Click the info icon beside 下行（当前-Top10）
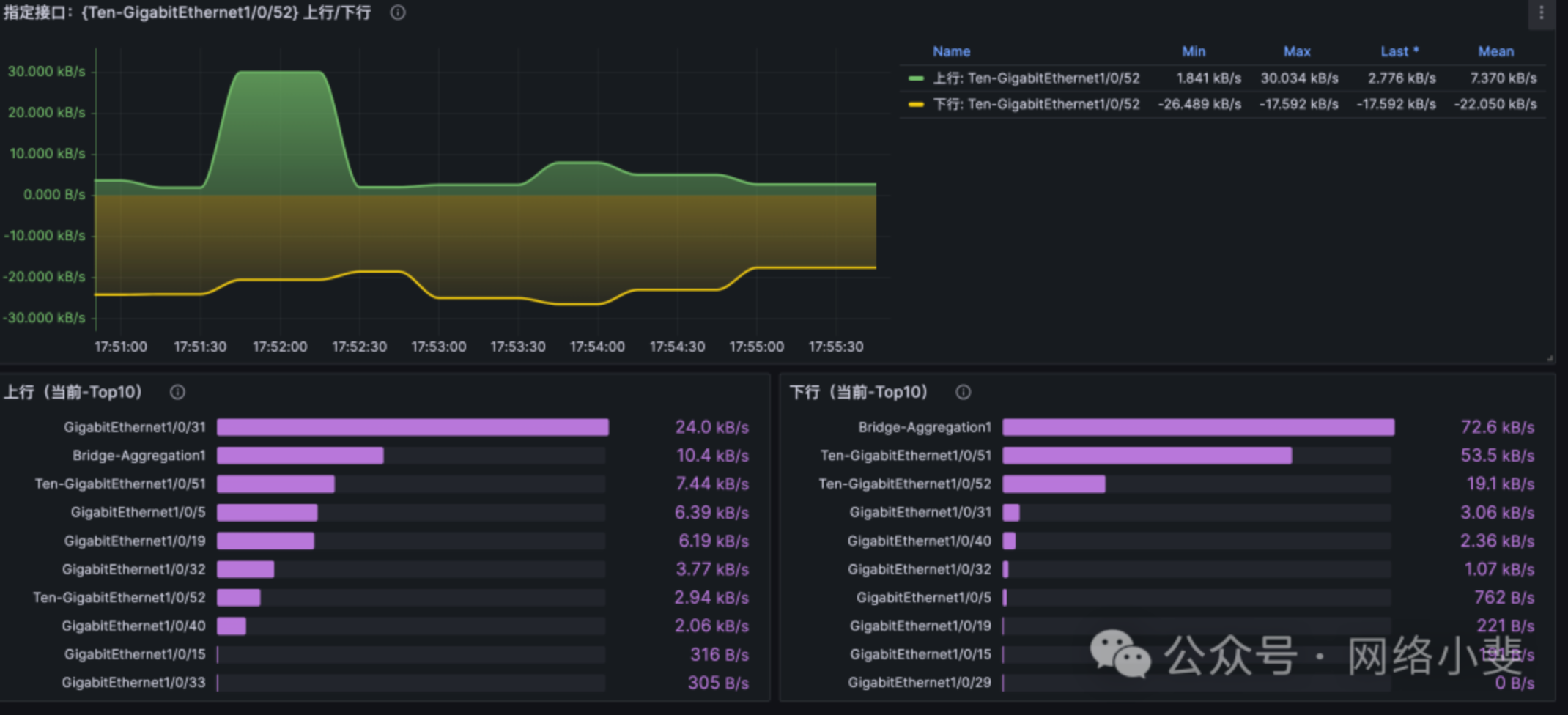Image resolution: width=1568 pixels, height=715 pixels. 963,392
